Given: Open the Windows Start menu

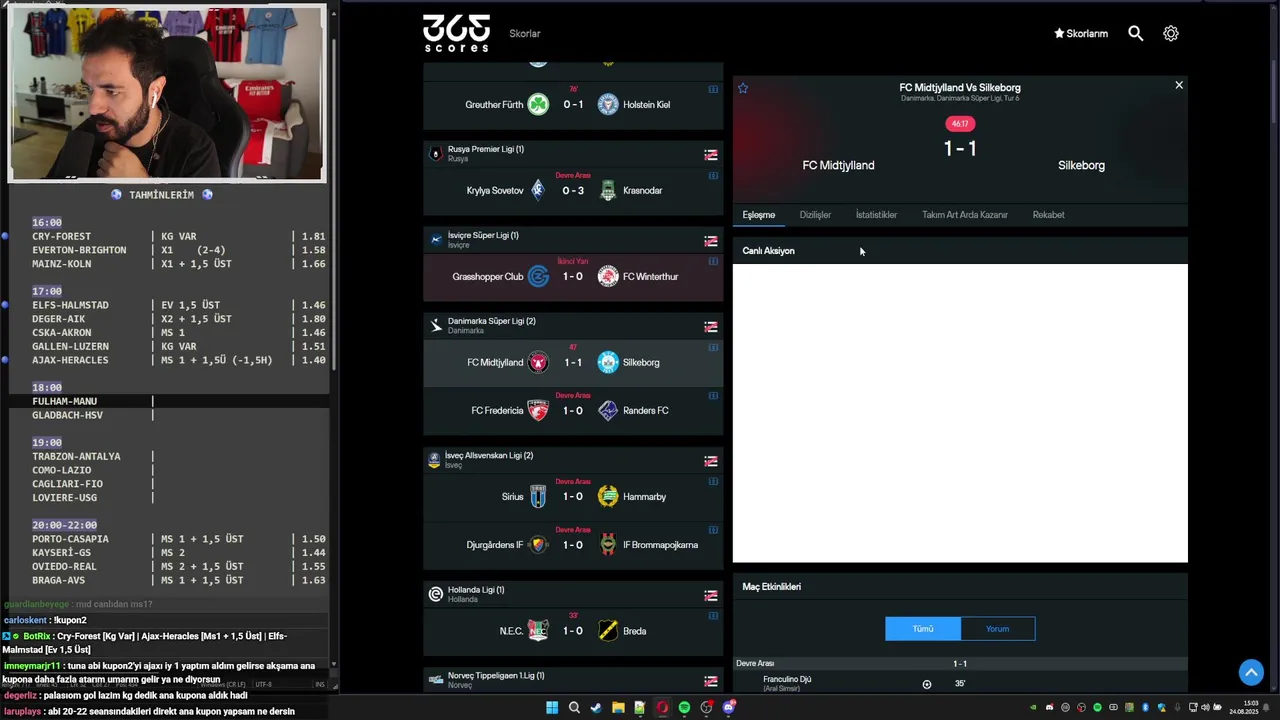Looking at the screenshot, I should coord(552,708).
